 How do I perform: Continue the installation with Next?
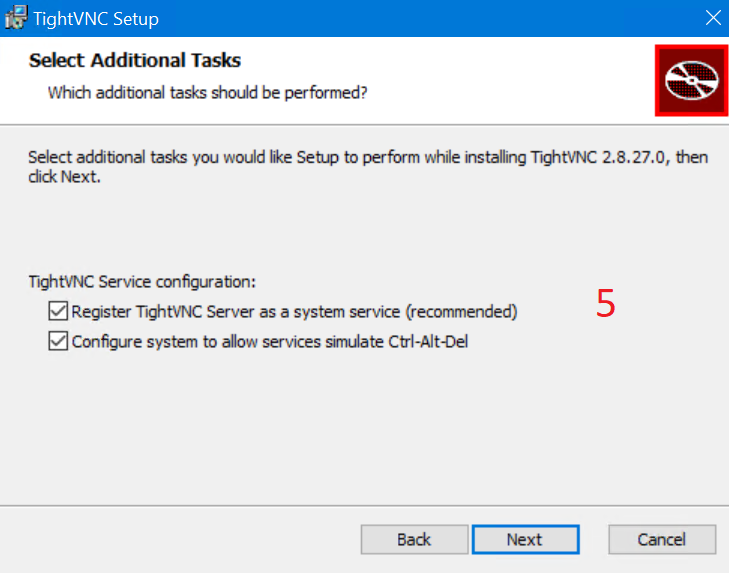tap(525, 540)
